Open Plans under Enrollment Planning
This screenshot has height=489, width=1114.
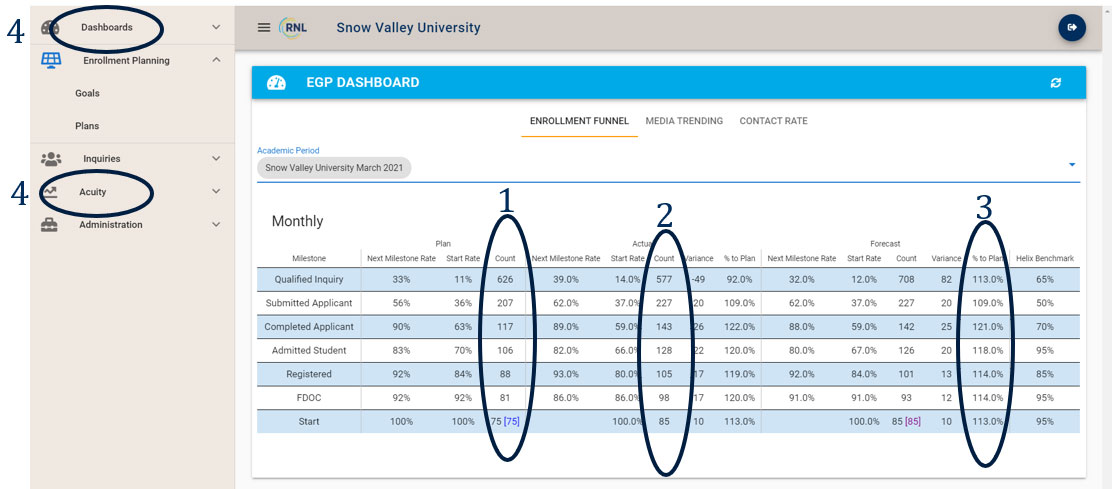tap(87, 126)
